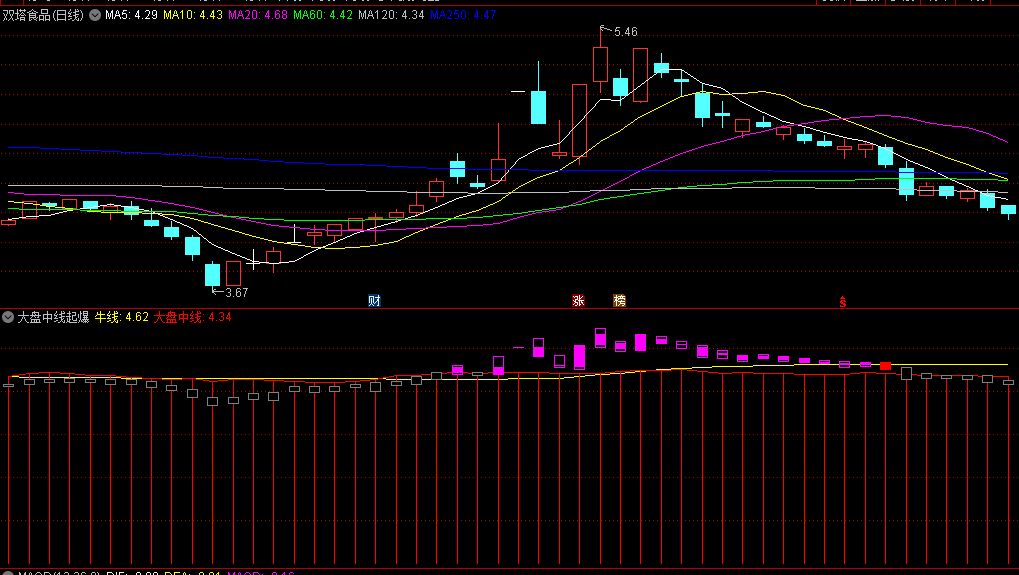Screen dimensions: 1019x575
Task: Click the 3.67 low price annotation
Action: tap(237, 292)
